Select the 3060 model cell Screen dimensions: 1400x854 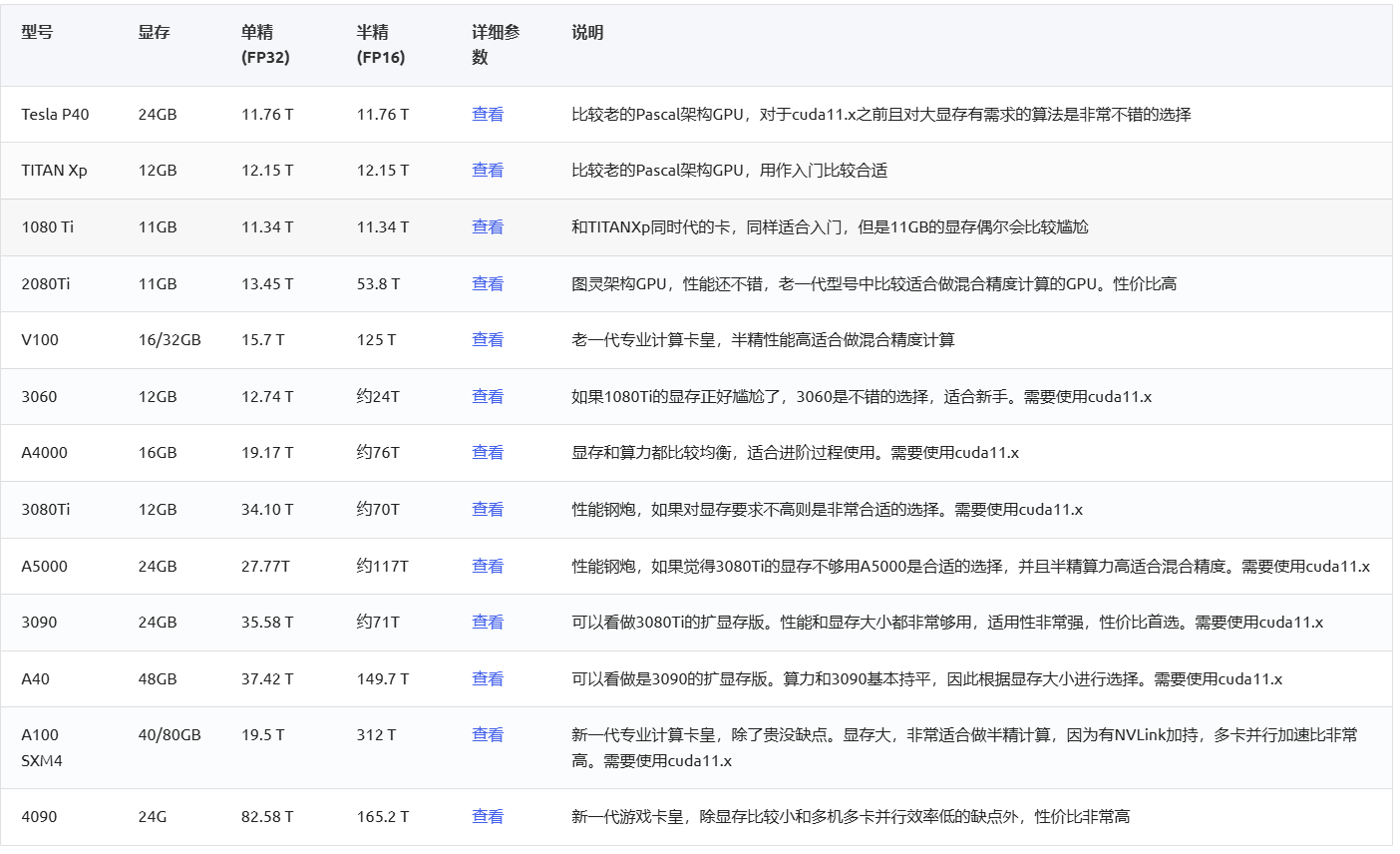point(39,397)
